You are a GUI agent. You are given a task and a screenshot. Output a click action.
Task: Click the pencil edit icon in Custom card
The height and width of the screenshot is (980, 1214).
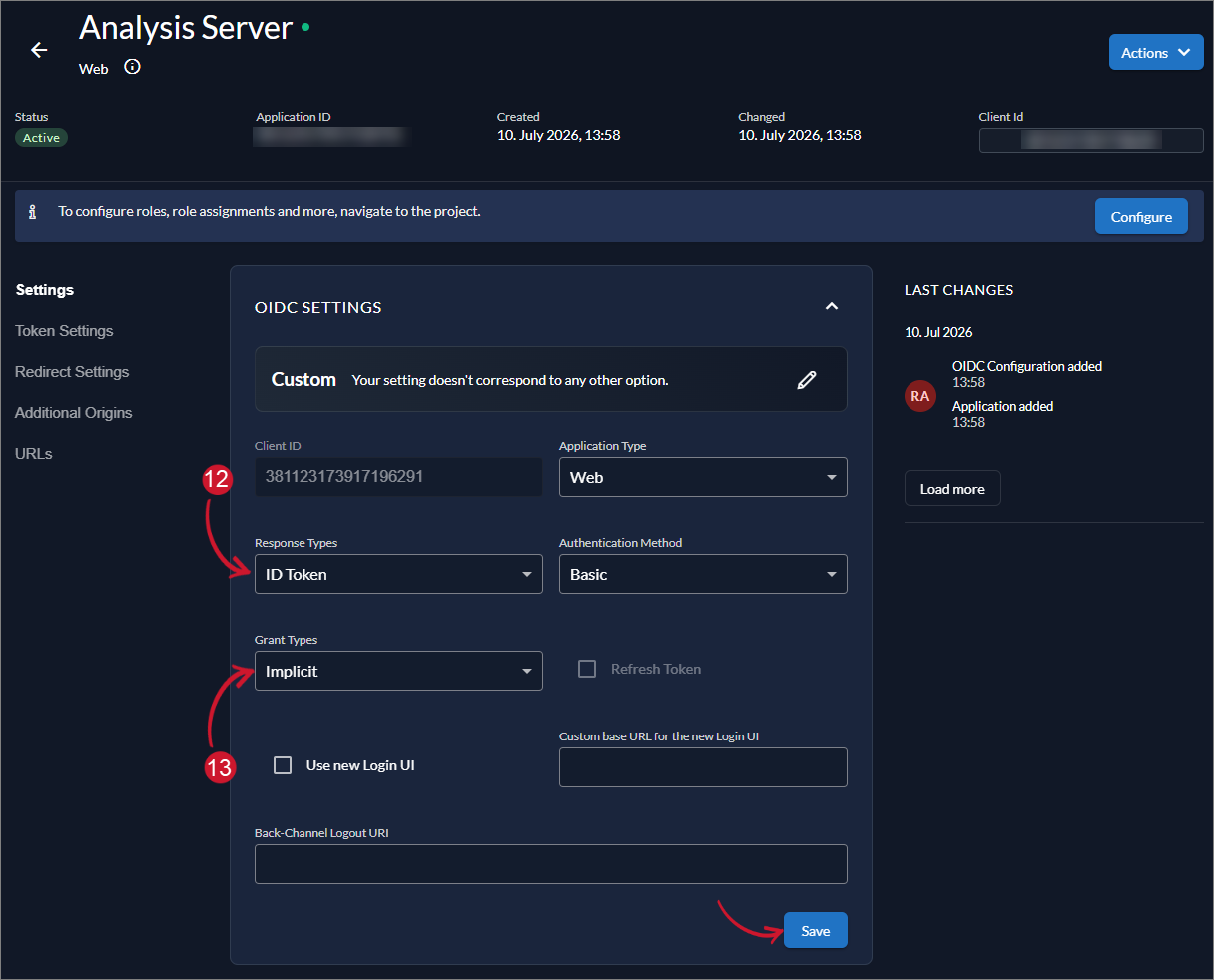807,379
